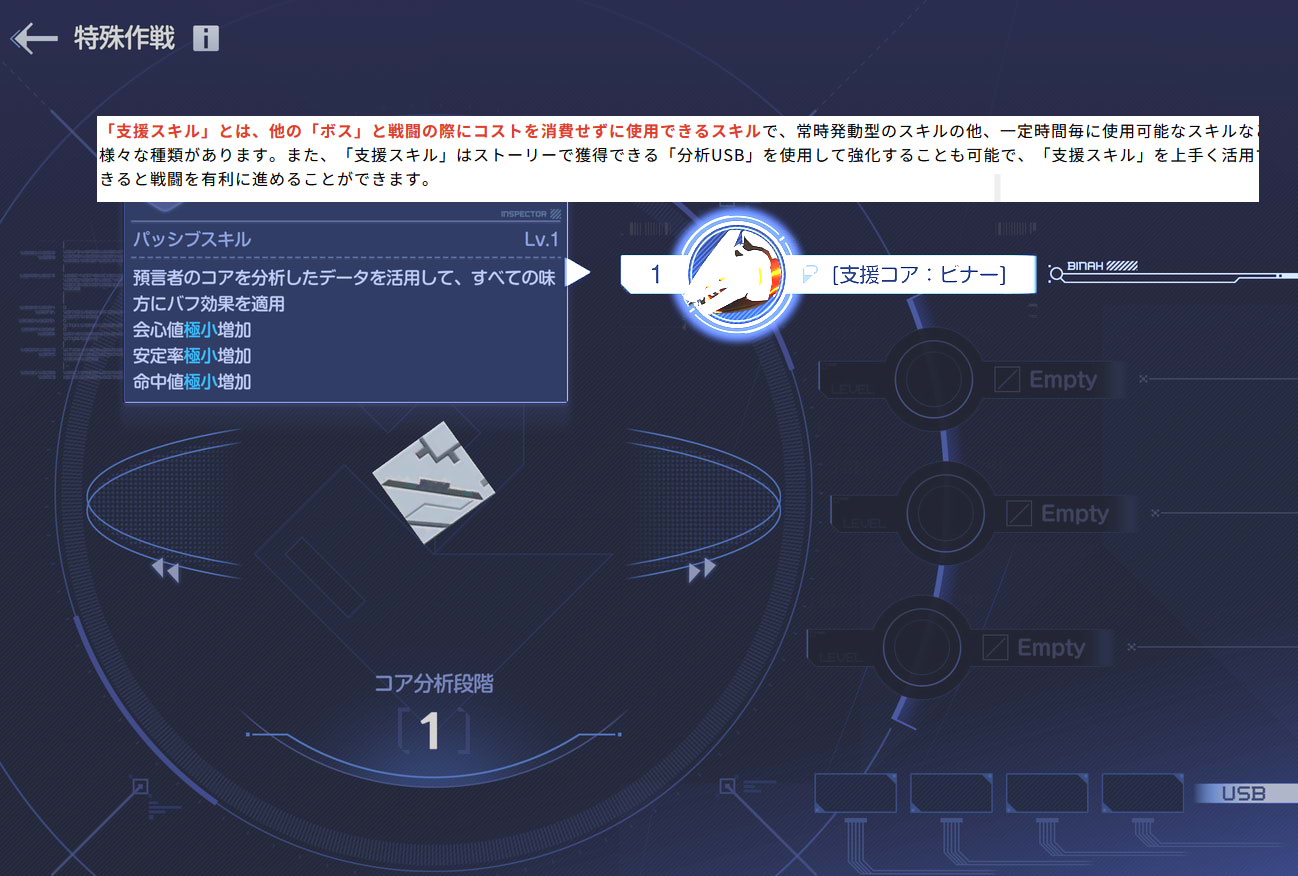Image resolution: width=1298 pixels, height=876 pixels.
Task: Select the BINAH tag line
Action: coord(1100,267)
